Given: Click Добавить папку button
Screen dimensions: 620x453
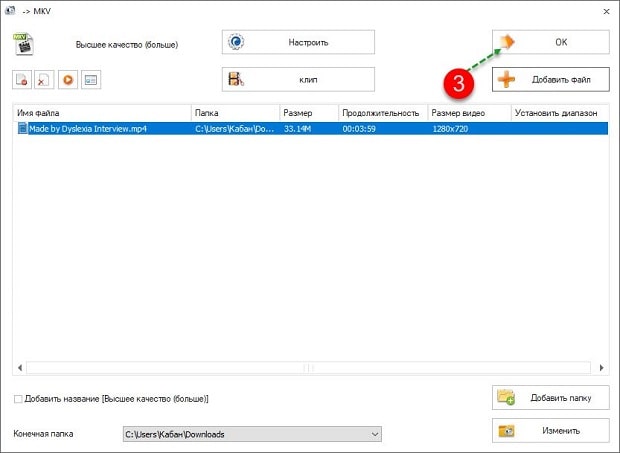Looking at the screenshot, I should pyautogui.click(x=550, y=398).
